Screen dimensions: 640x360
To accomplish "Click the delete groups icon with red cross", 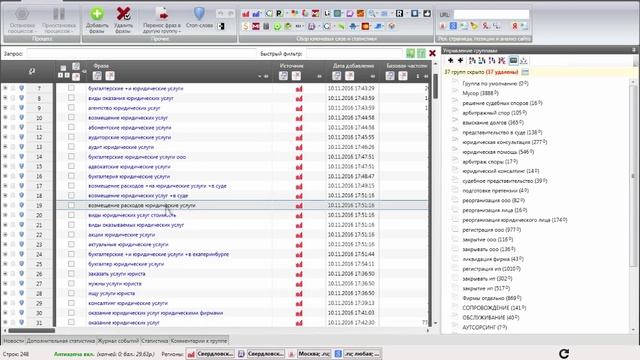I will click(x=502, y=60).
